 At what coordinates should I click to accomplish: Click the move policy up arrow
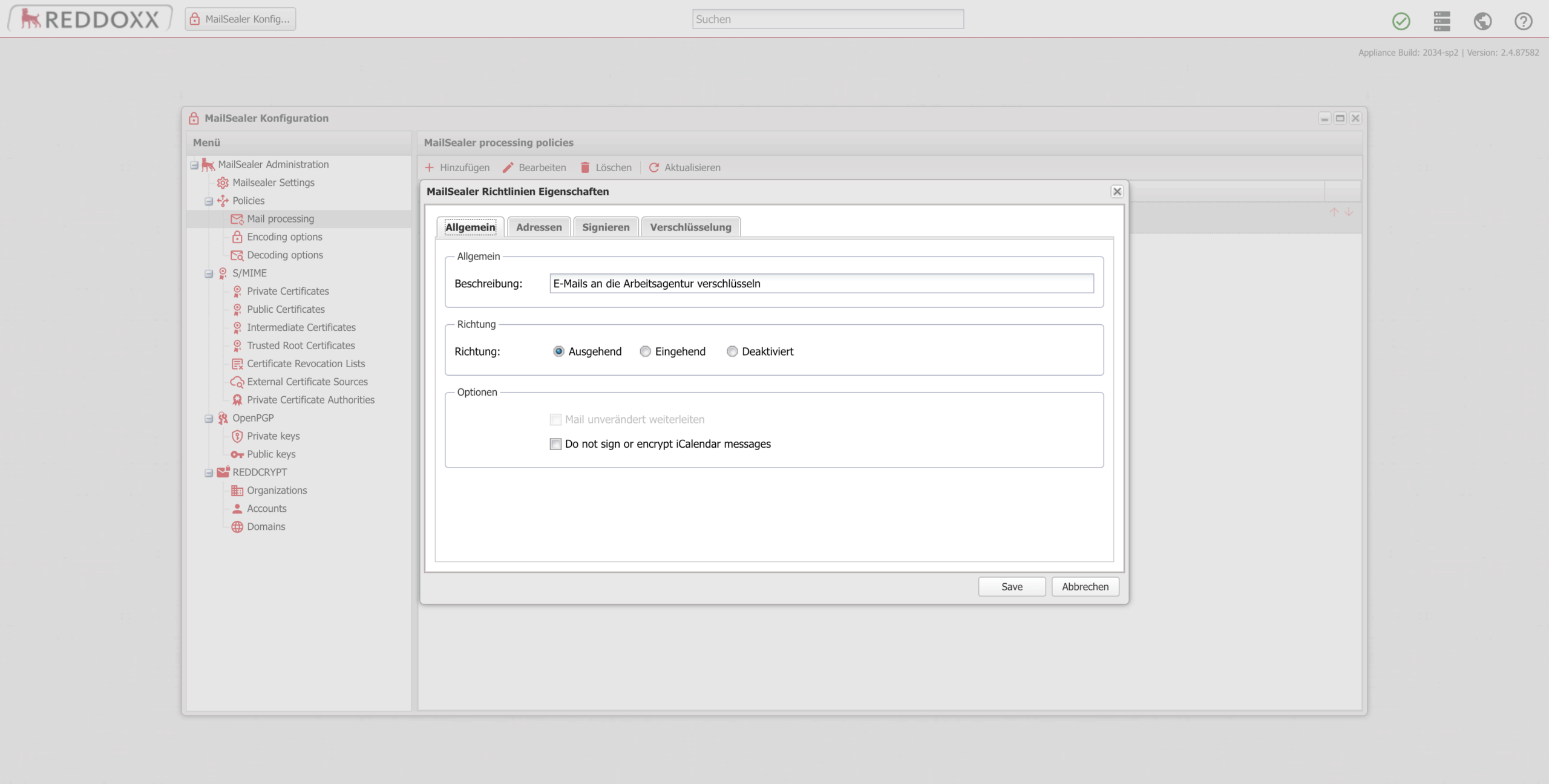(x=1334, y=212)
